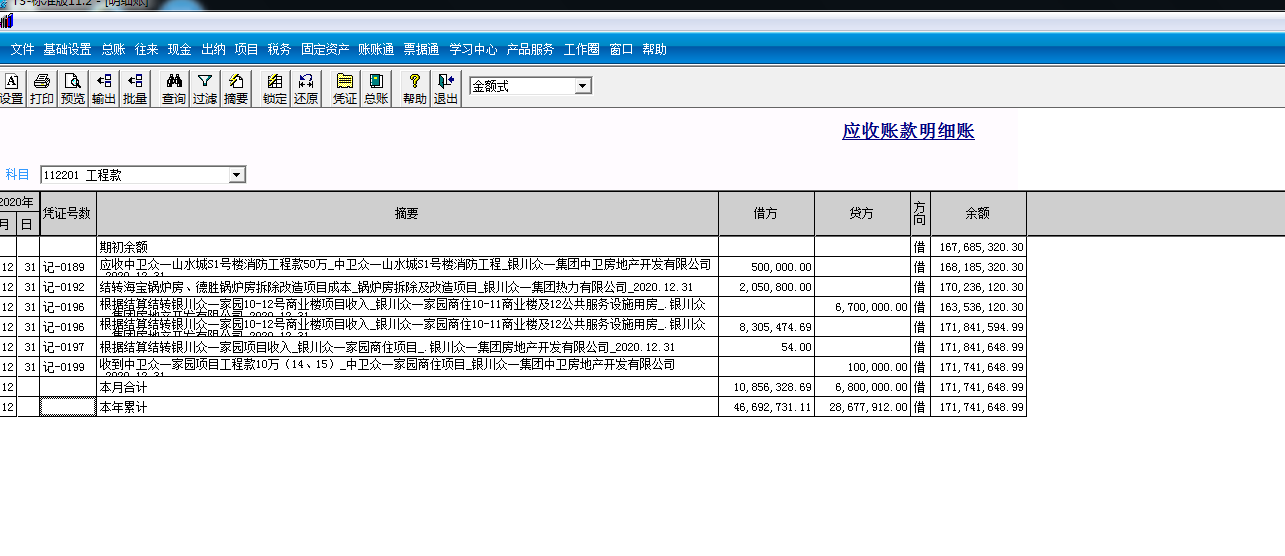Viewport: 1285px width, 556px height.
Task: Open the 总账 menu in menu bar
Action: coord(113,49)
